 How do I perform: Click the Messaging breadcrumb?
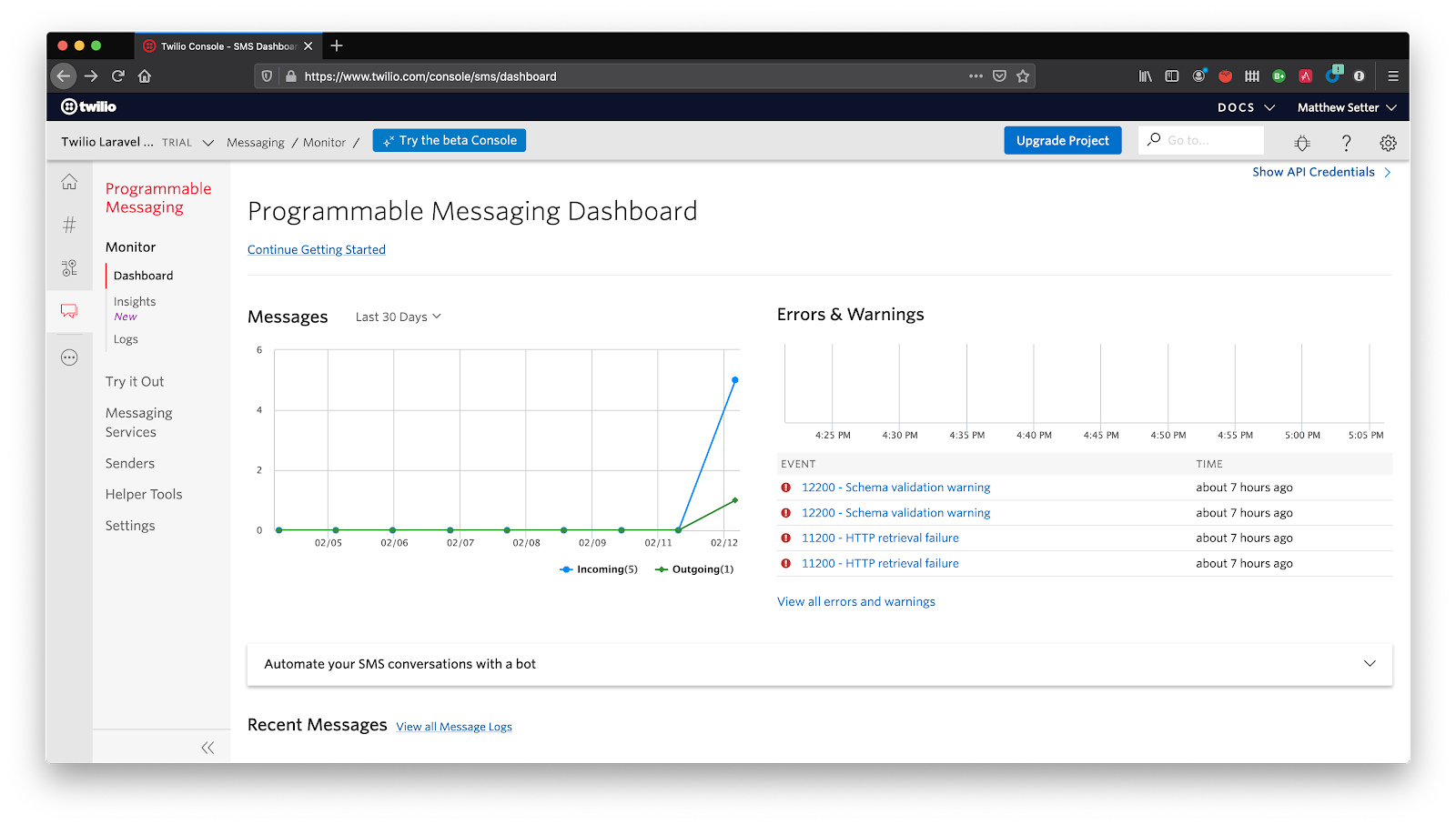tap(255, 143)
